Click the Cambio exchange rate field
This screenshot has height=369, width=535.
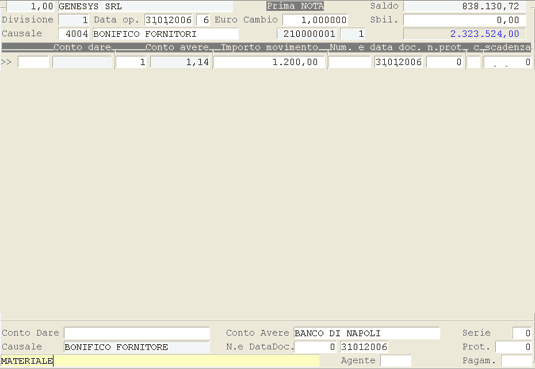315,20
